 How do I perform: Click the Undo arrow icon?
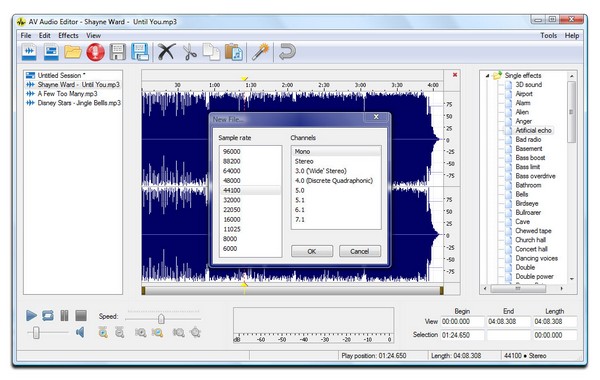tap(287, 52)
